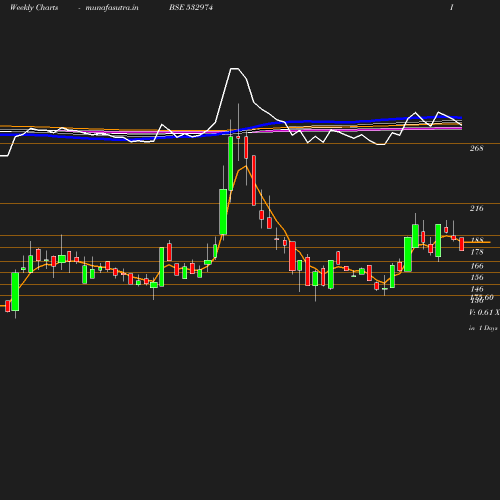Click the 216 price level label
500x500 pixels.
click(476, 208)
